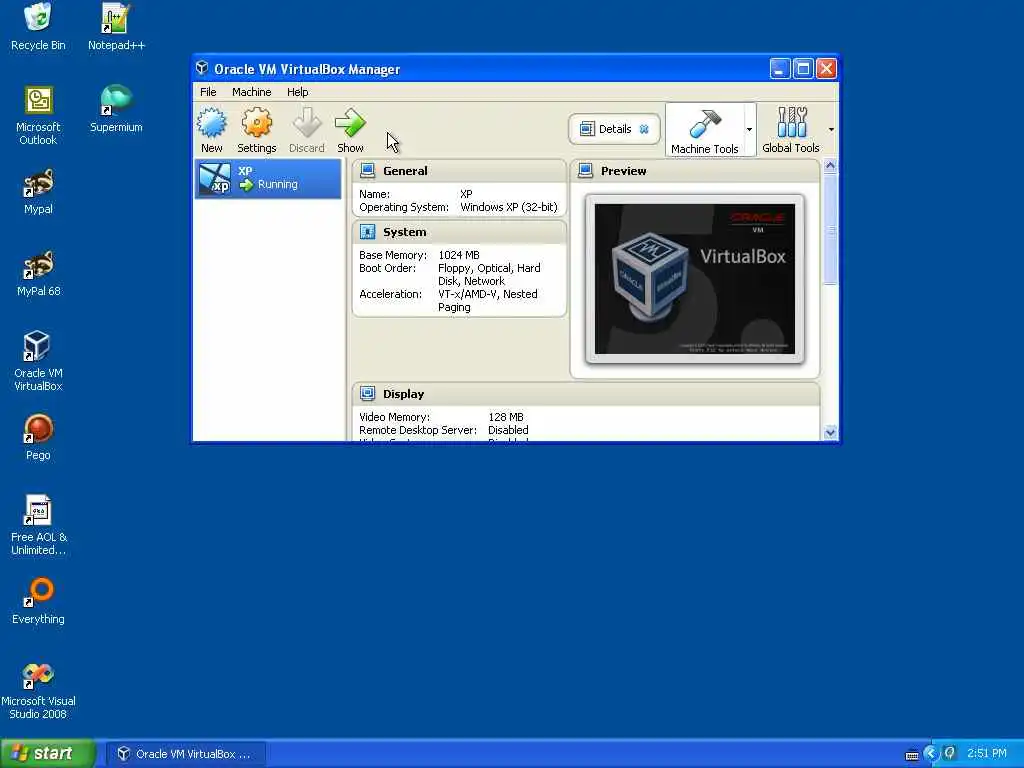Open the File menu
This screenshot has width=1024, height=768.
pyautogui.click(x=208, y=92)
